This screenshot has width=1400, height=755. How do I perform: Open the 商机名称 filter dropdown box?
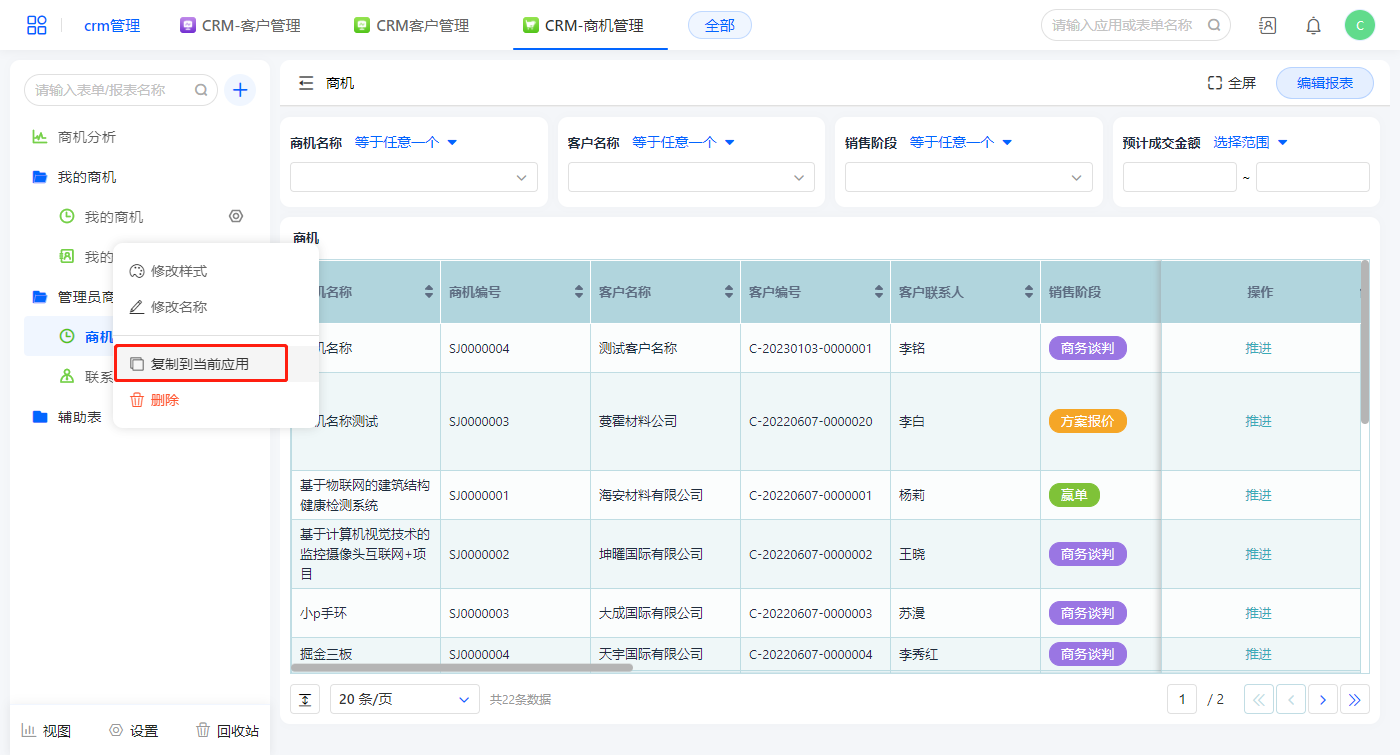tap(413, 177)
